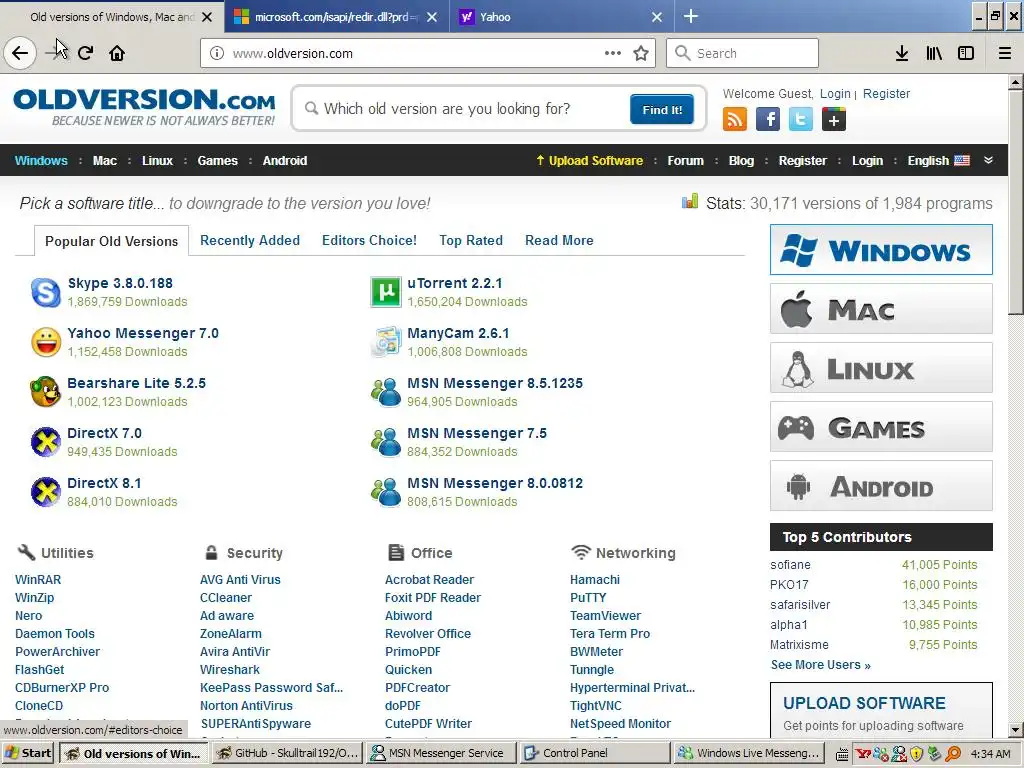This screenshot has height=768, width=1024.
Task: Open the Forum link
Action: (685, 161)
